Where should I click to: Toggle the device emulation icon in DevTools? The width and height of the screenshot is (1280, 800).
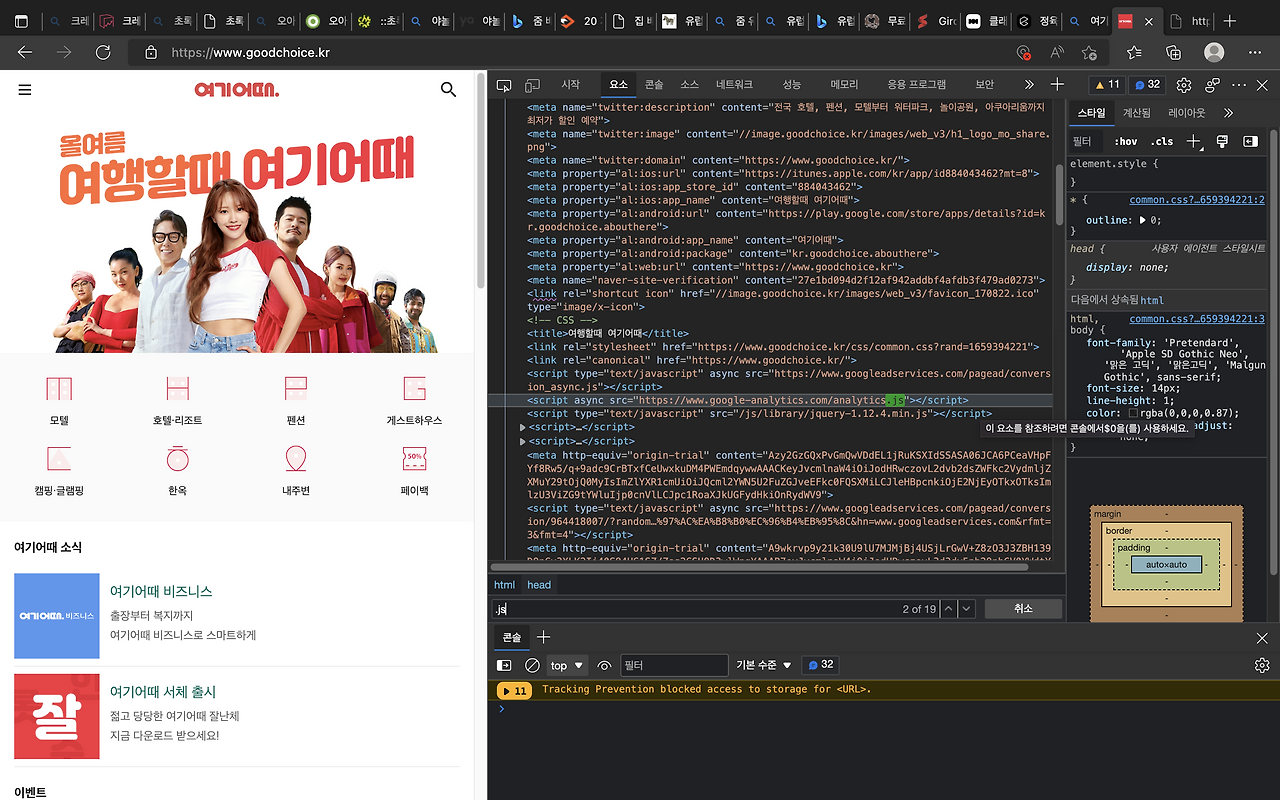[x=532, y=84]
